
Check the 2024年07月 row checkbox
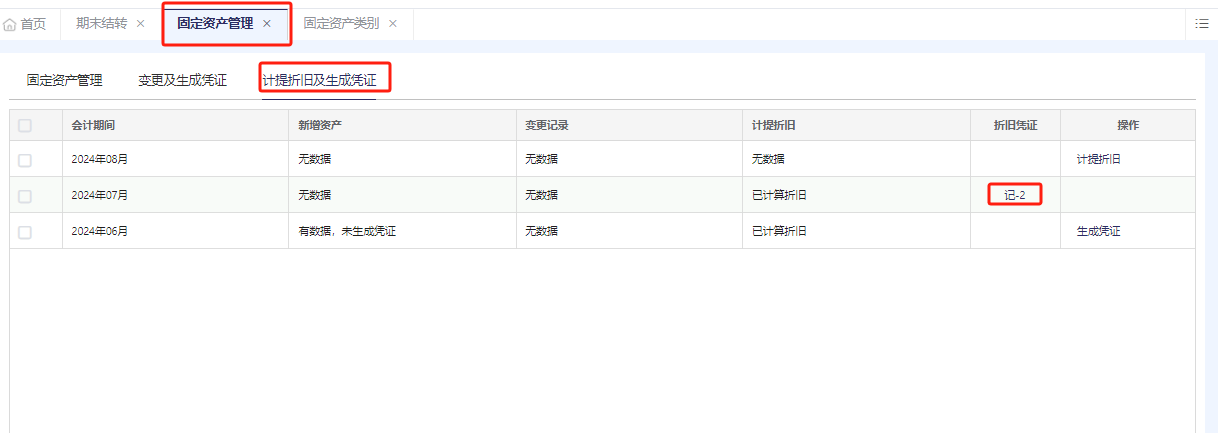click(x=25, y=196)
